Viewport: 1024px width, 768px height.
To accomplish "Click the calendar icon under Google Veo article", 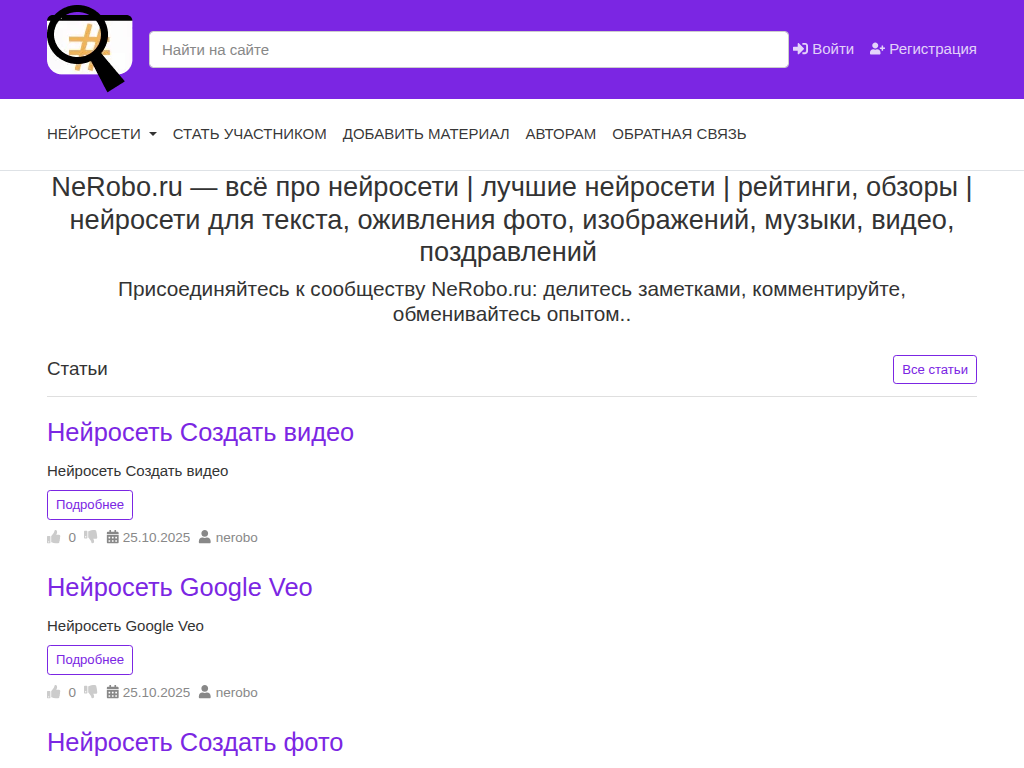I will 111,692.
